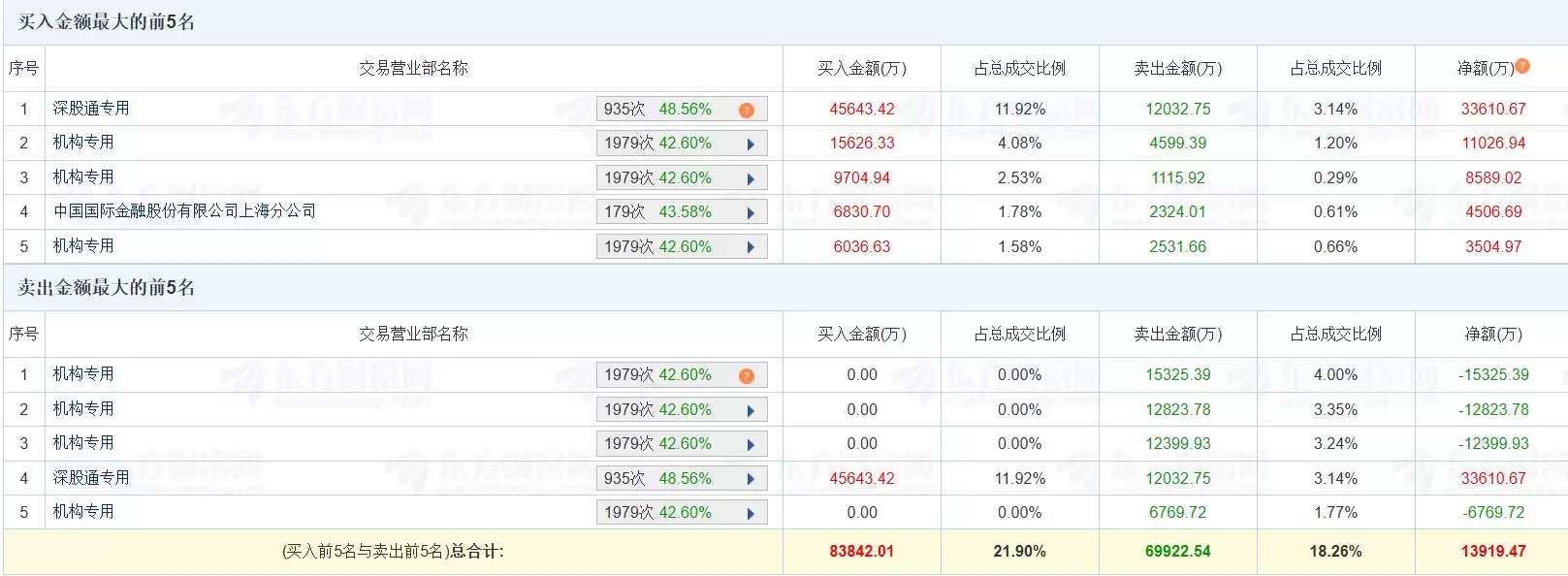Click the 买入金额(万) header in the buy table

point(861,69)
